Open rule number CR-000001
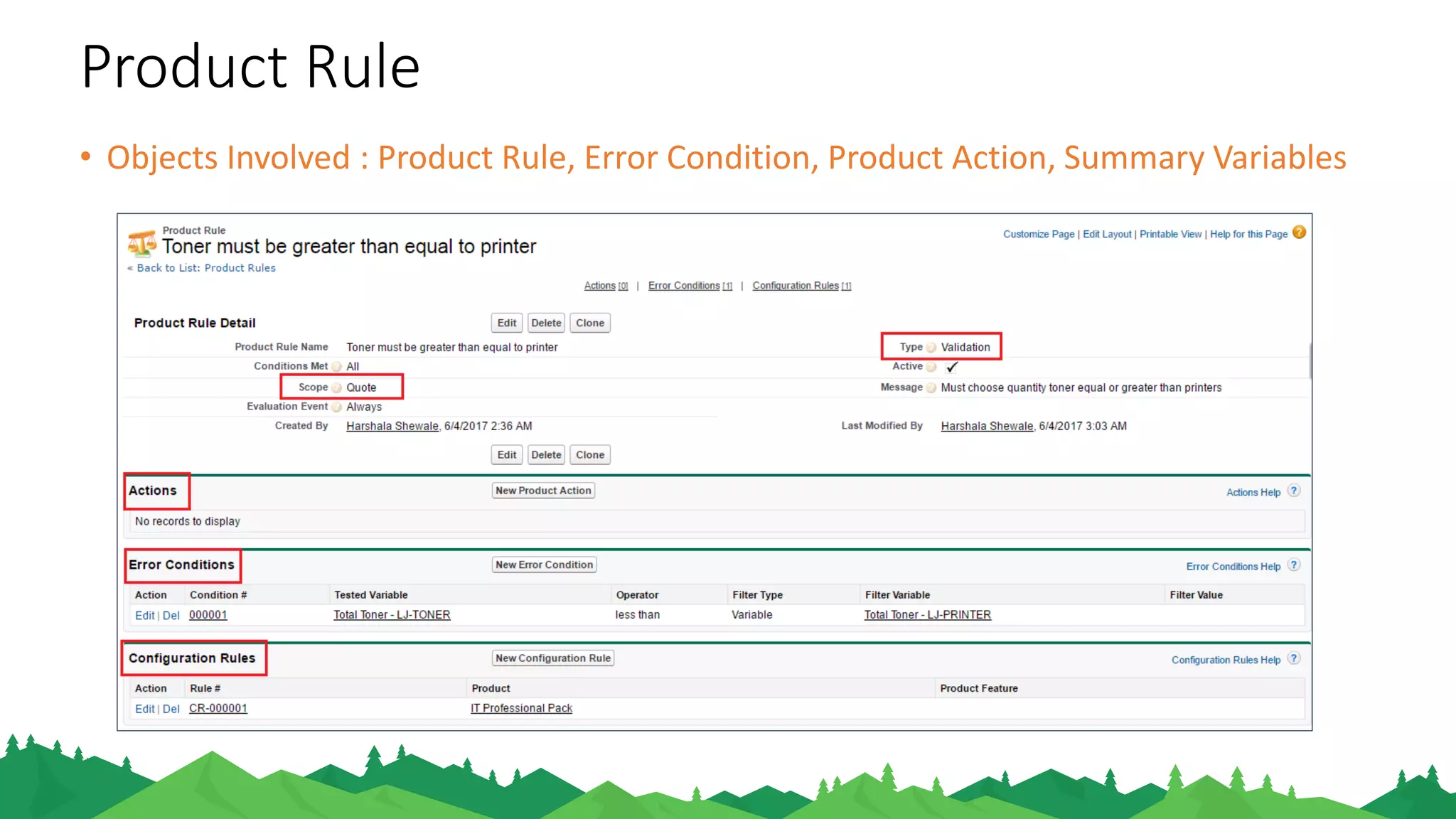 click(218, 708)
